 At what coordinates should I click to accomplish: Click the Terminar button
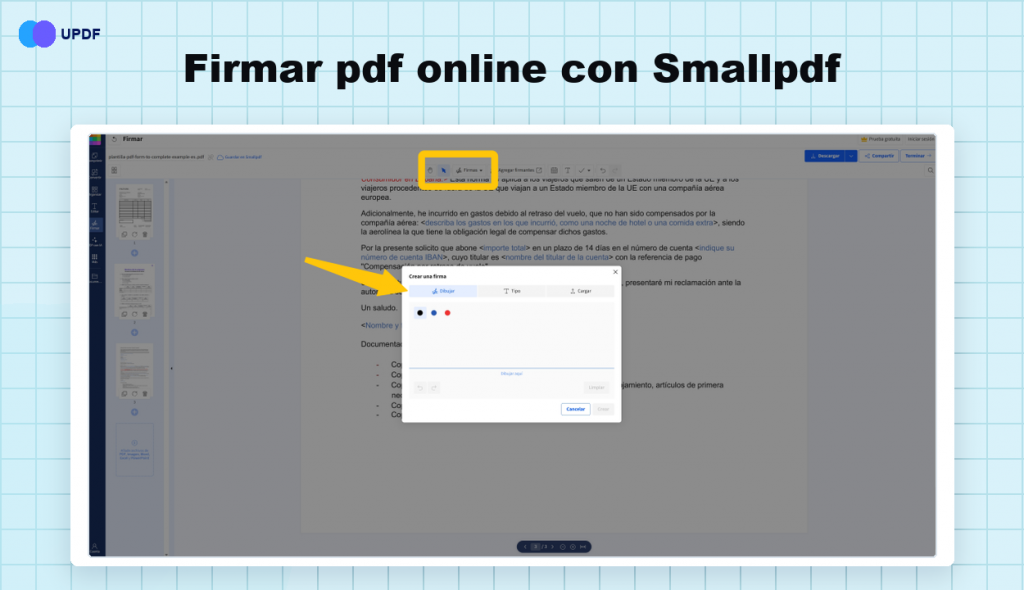918,156
